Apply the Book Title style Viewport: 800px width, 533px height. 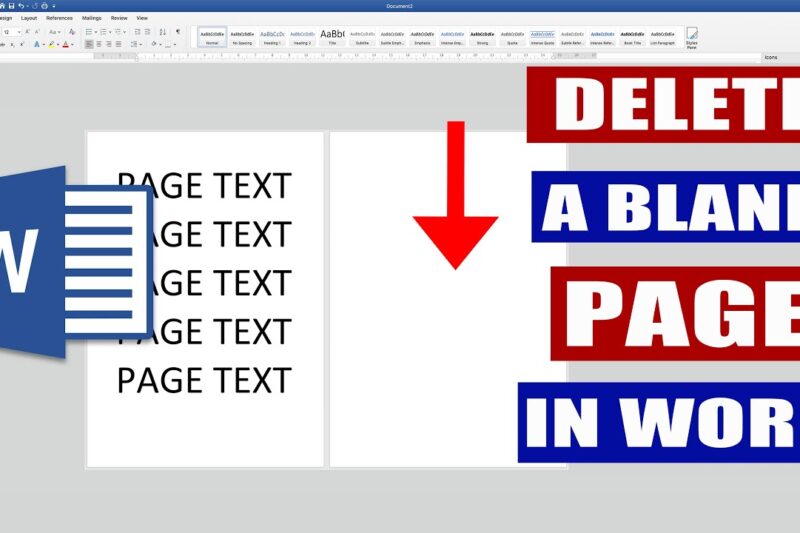[633, 37]
